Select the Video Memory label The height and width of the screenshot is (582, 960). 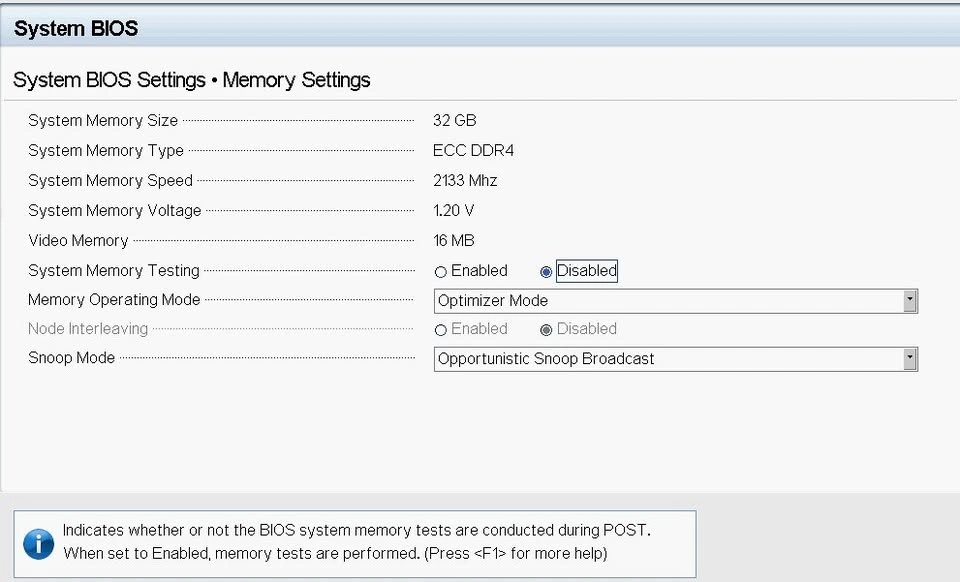[78, 241]
